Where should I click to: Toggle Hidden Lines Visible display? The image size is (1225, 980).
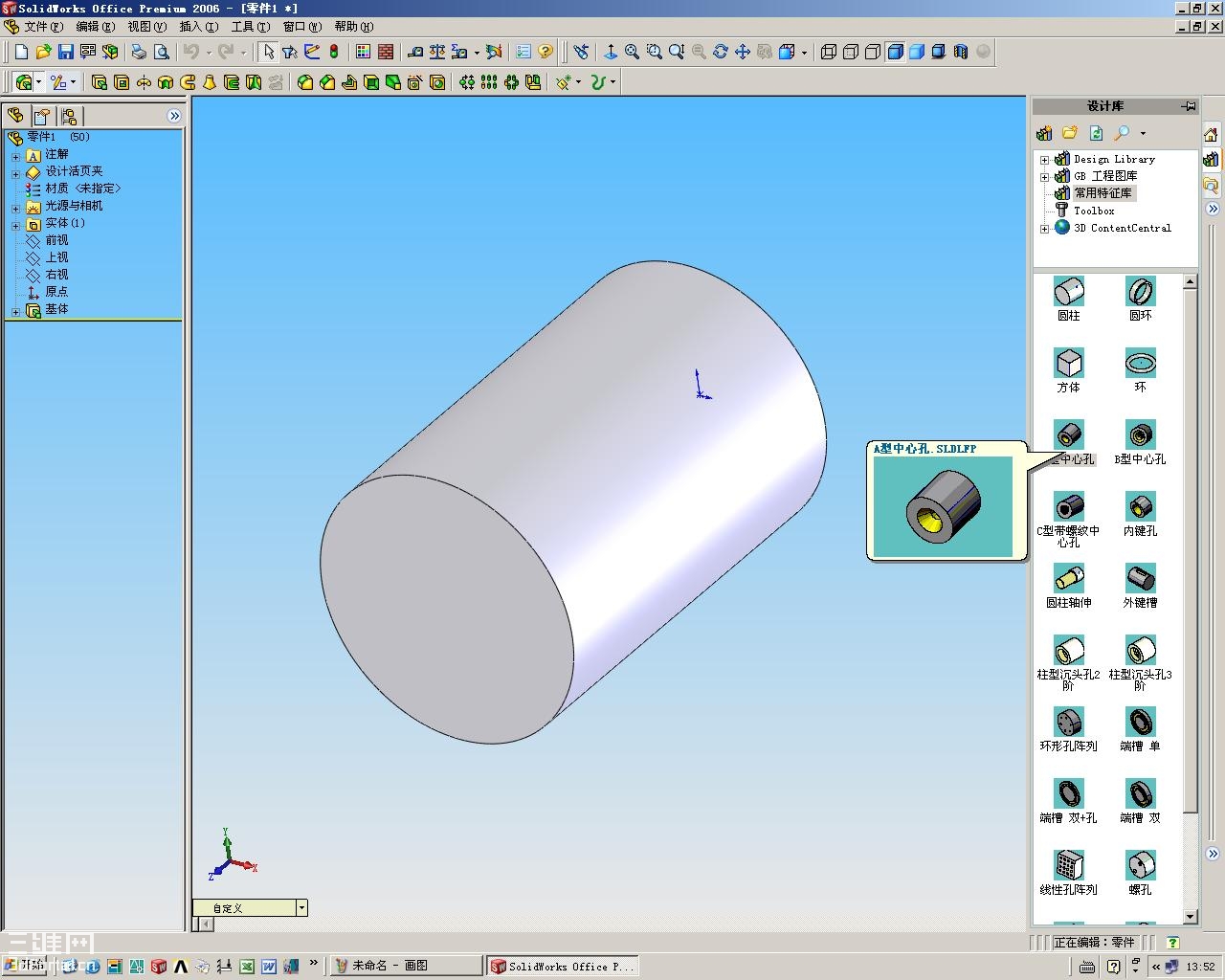click(x=851, y=52)
